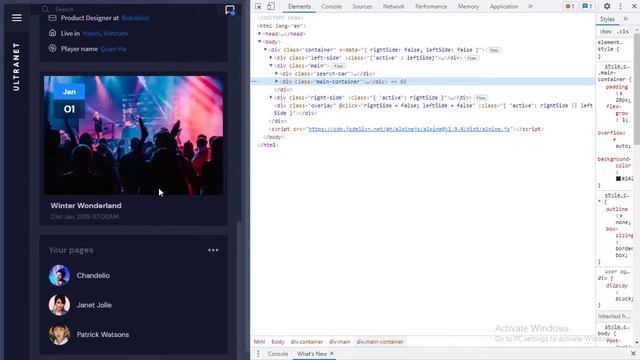Close the What's New drawer tab
The image size is (640, 360).
pyautogui.click(x=332, y=353)
